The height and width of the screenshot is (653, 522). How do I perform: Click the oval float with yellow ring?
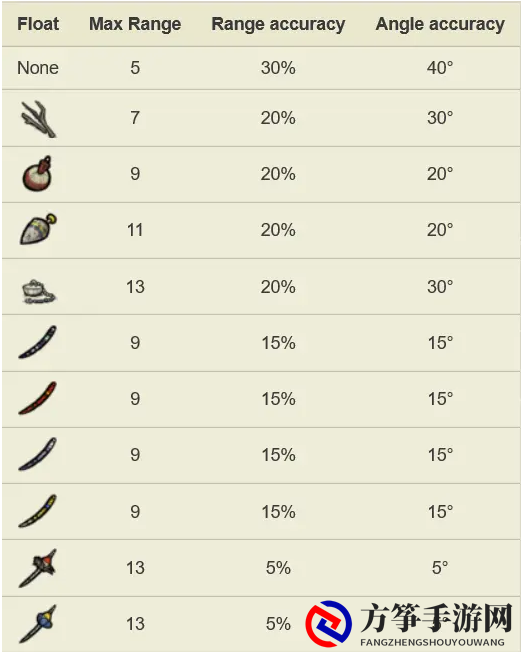[x=38, y=229]
